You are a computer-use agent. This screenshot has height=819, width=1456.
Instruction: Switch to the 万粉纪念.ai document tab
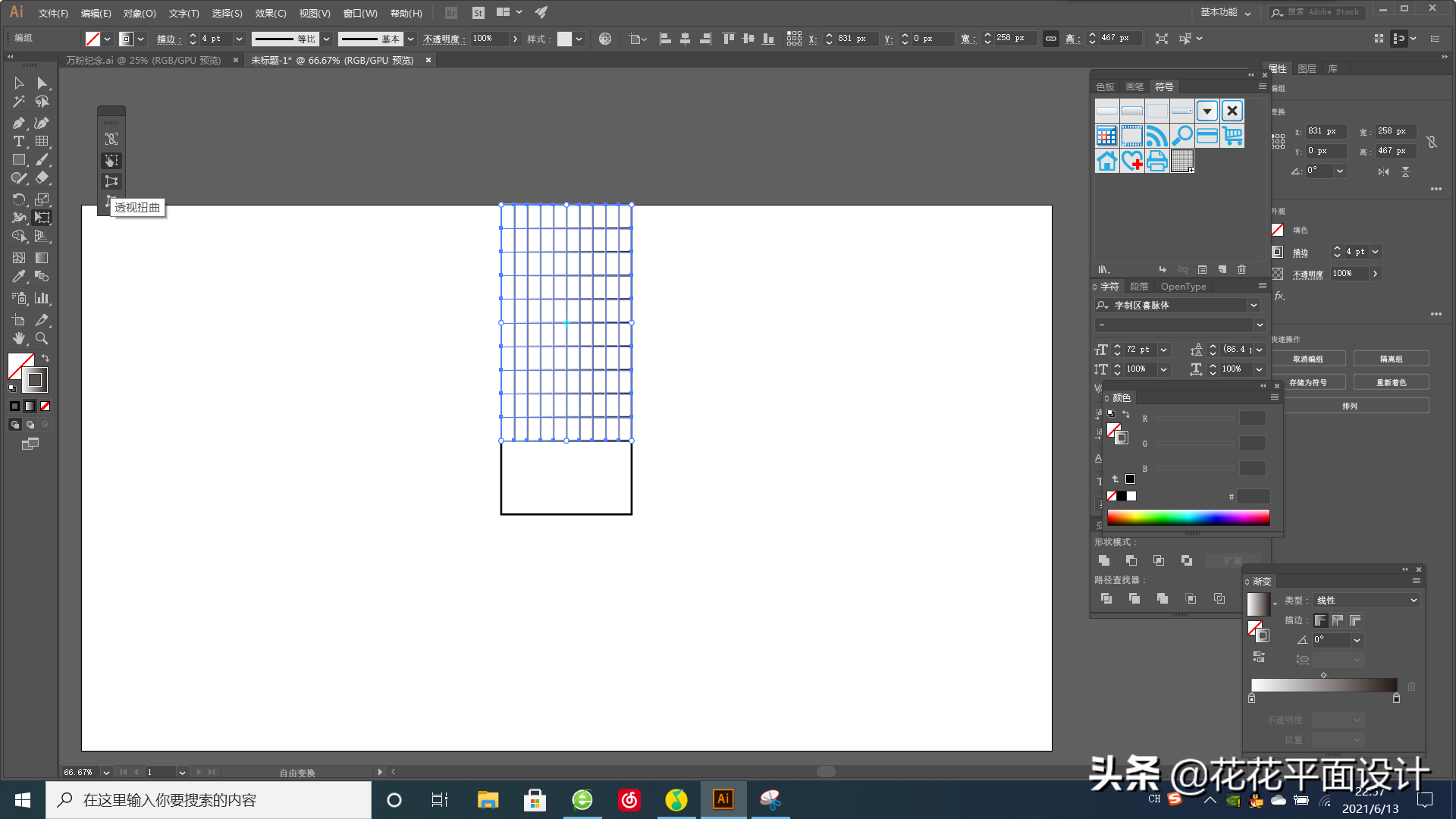(143, 60)
